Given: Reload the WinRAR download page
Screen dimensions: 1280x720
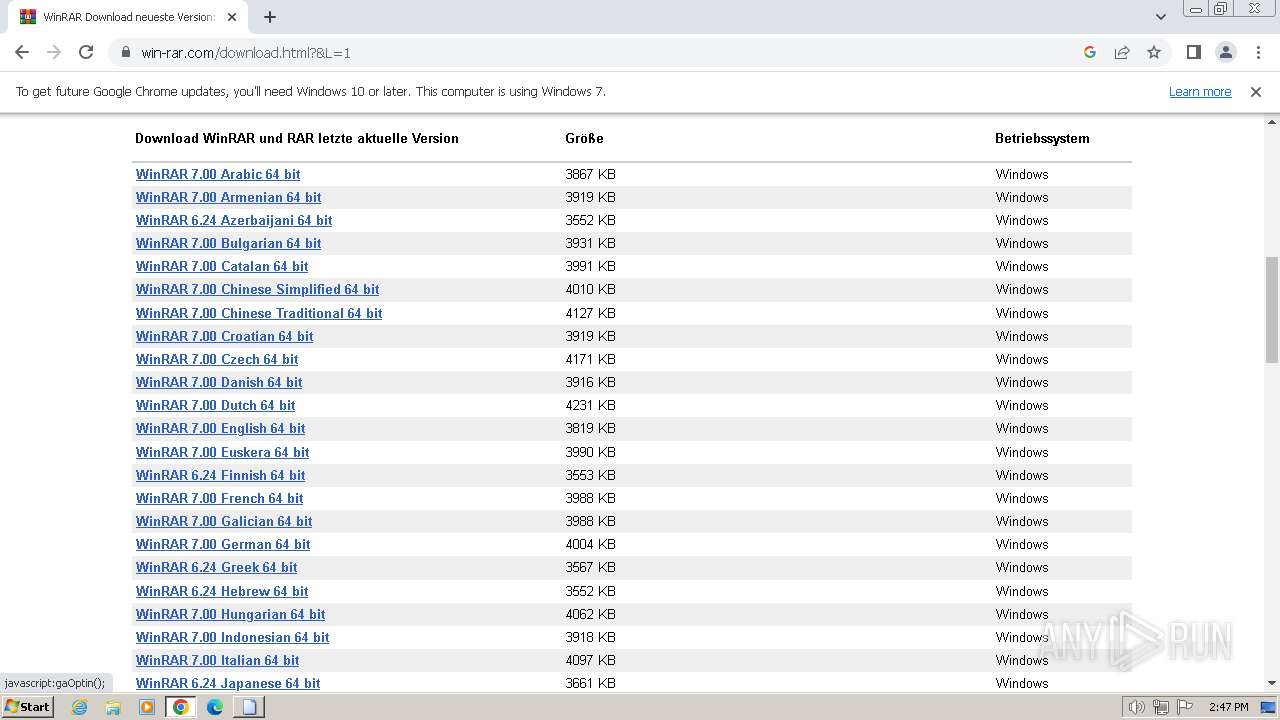Looking at the screenshot, I should click(x=86, y=53).
